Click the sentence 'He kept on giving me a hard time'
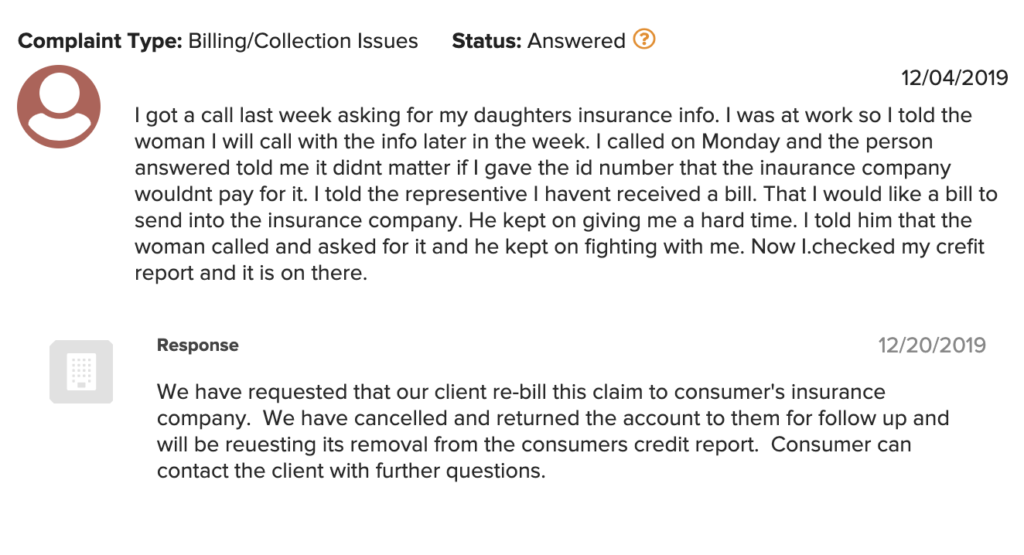The image size is (1024, 555). pyautogui.click(x=632, y=220)
